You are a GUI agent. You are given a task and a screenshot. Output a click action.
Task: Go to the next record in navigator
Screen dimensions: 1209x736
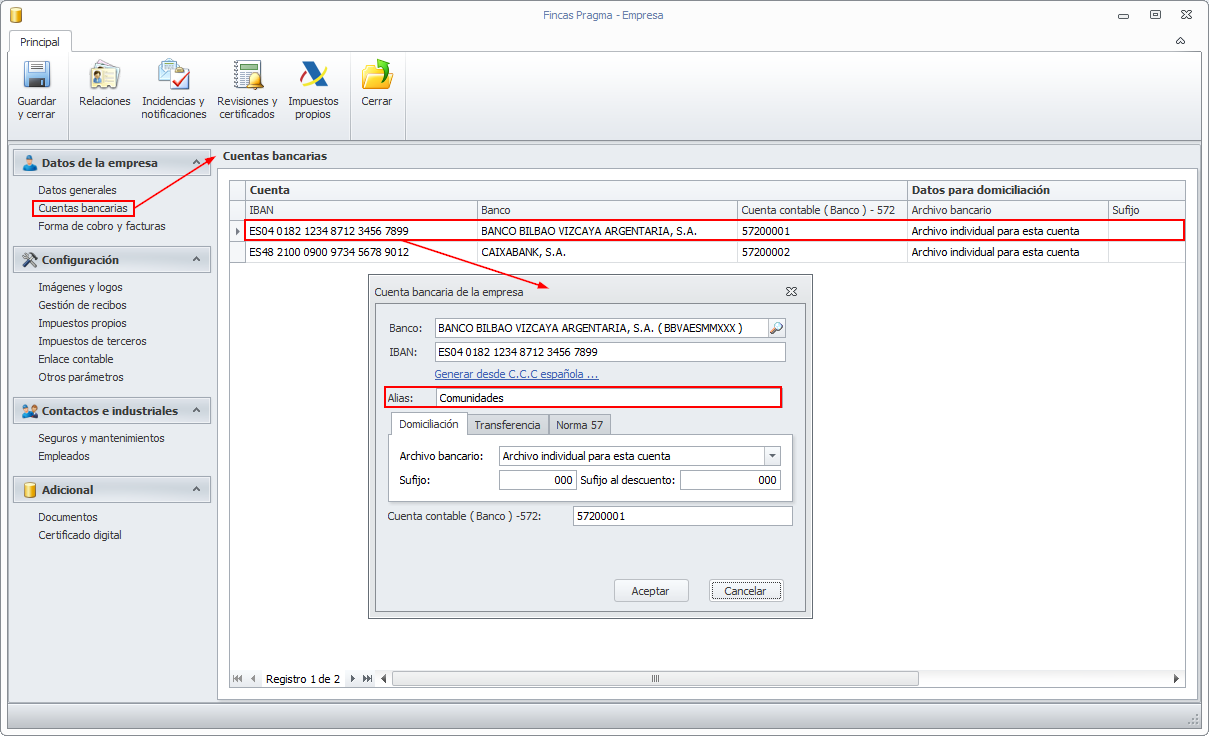coord(352,678)
